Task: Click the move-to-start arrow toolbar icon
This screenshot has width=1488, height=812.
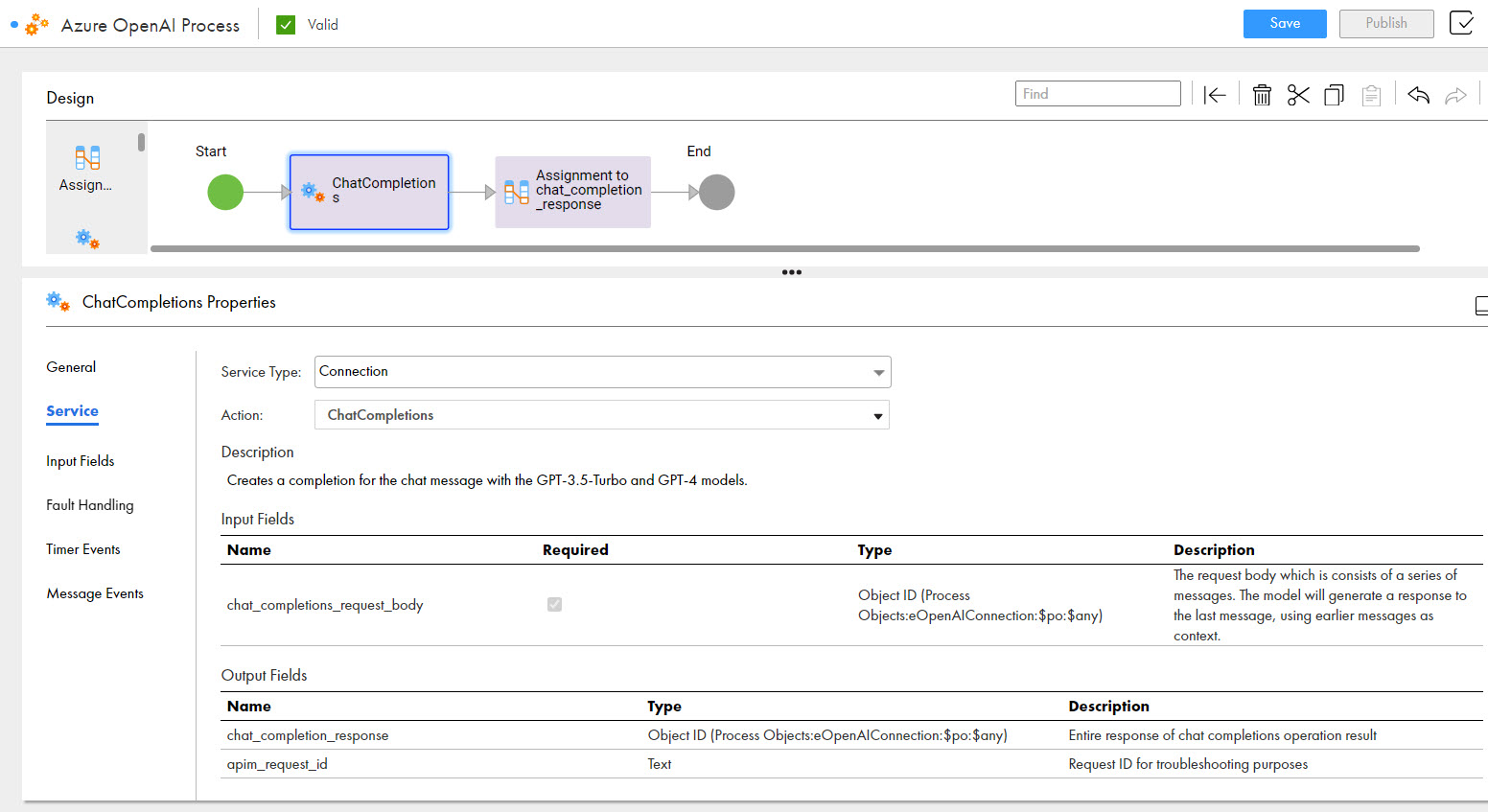Action: [x=1215, y=95]
